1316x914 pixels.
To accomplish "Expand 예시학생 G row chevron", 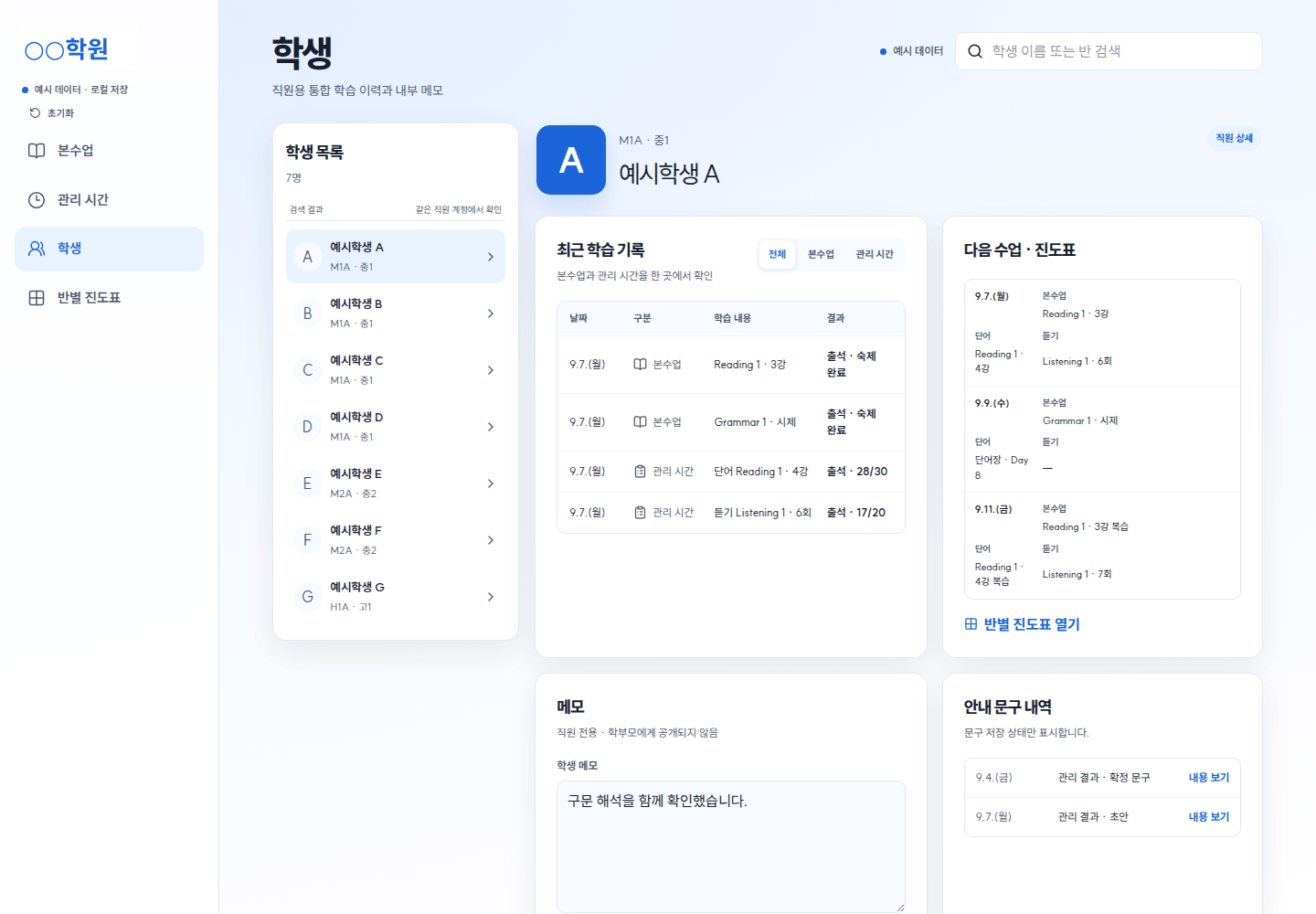I will point(491,597).
